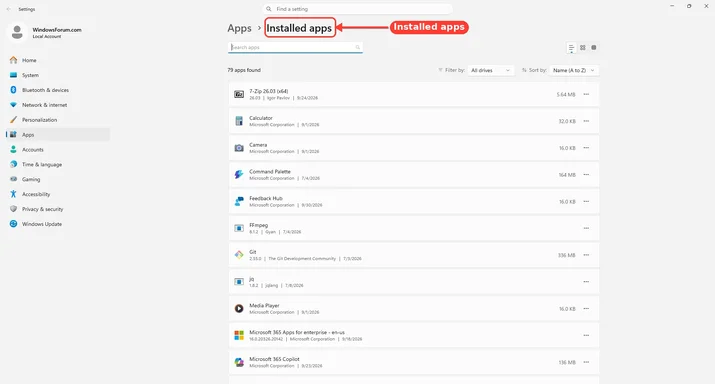Open Network & internet settings
Screen dimensions: 715x384
click(x=58, y=105)
